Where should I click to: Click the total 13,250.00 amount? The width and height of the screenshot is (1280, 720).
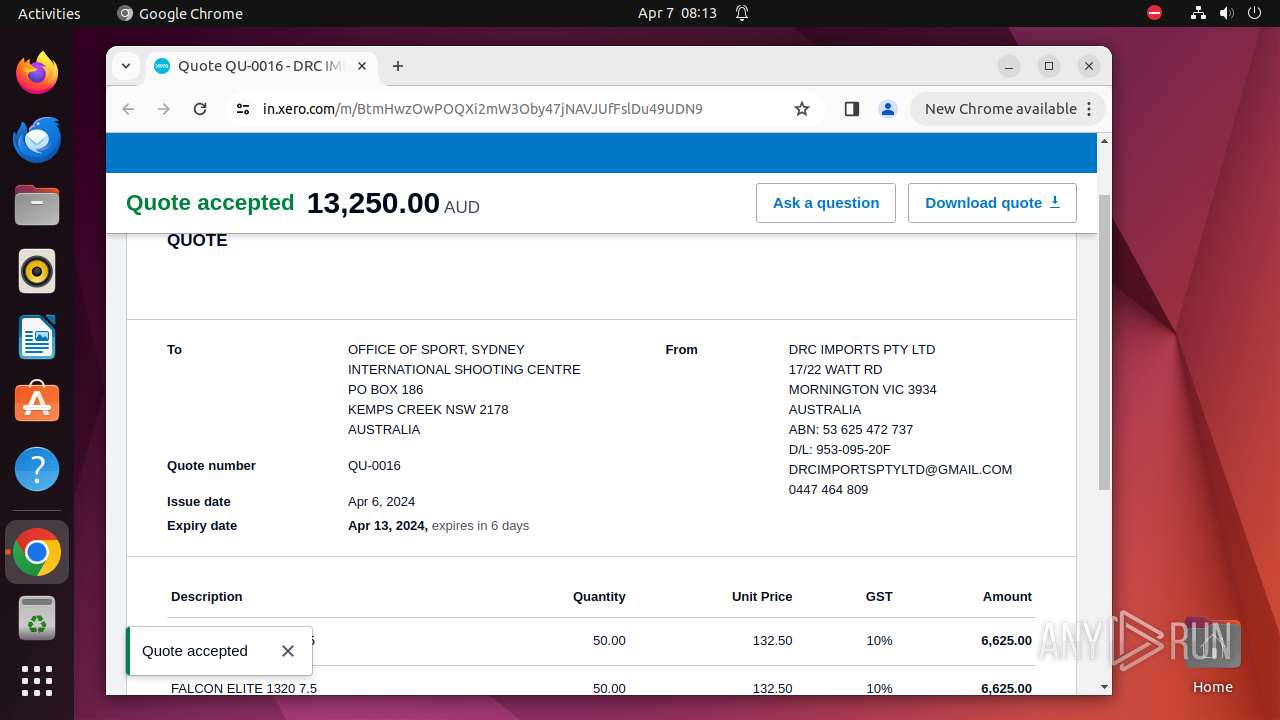coord(373,203)
